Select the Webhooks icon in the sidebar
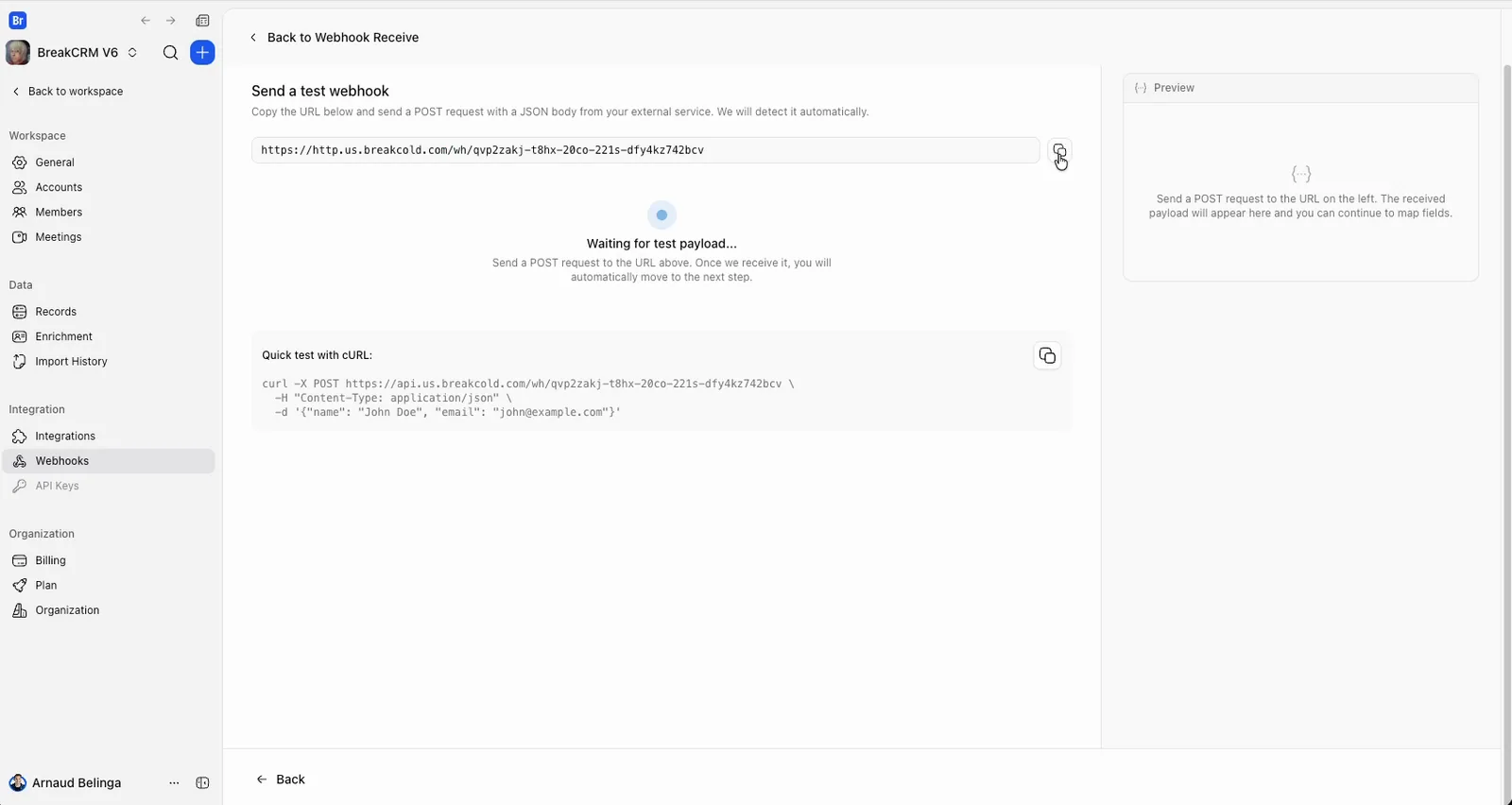Viewport: 1512px width, 805px height. (x=19, y=461)
